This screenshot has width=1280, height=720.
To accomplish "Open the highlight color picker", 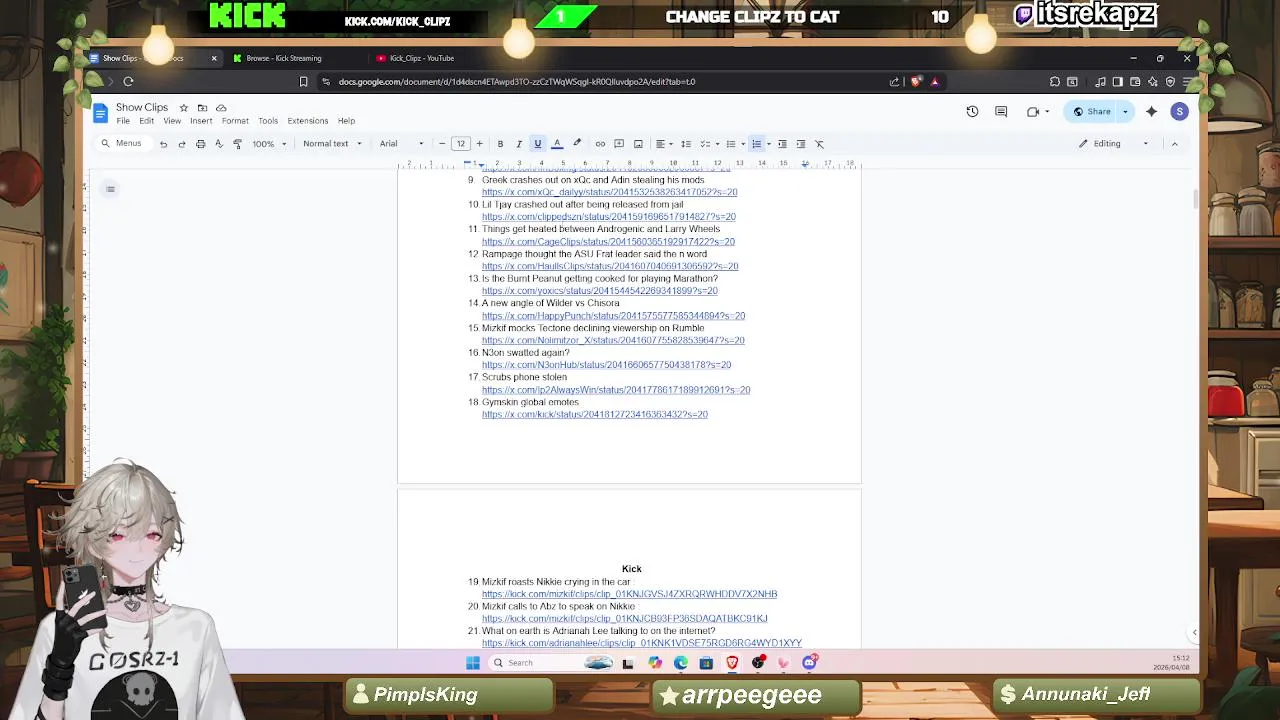I will click(x=577, y=144).
